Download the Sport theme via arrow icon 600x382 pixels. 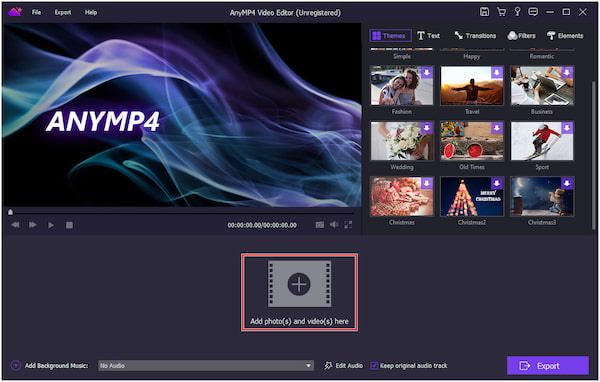pyautogui.click(x=567, y=128)
